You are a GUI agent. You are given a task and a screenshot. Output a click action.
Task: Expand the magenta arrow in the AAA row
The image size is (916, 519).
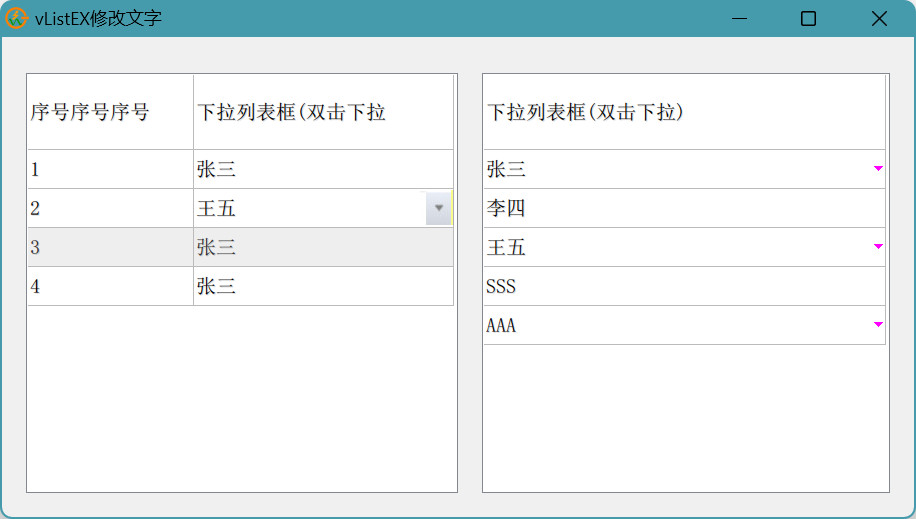878,325
